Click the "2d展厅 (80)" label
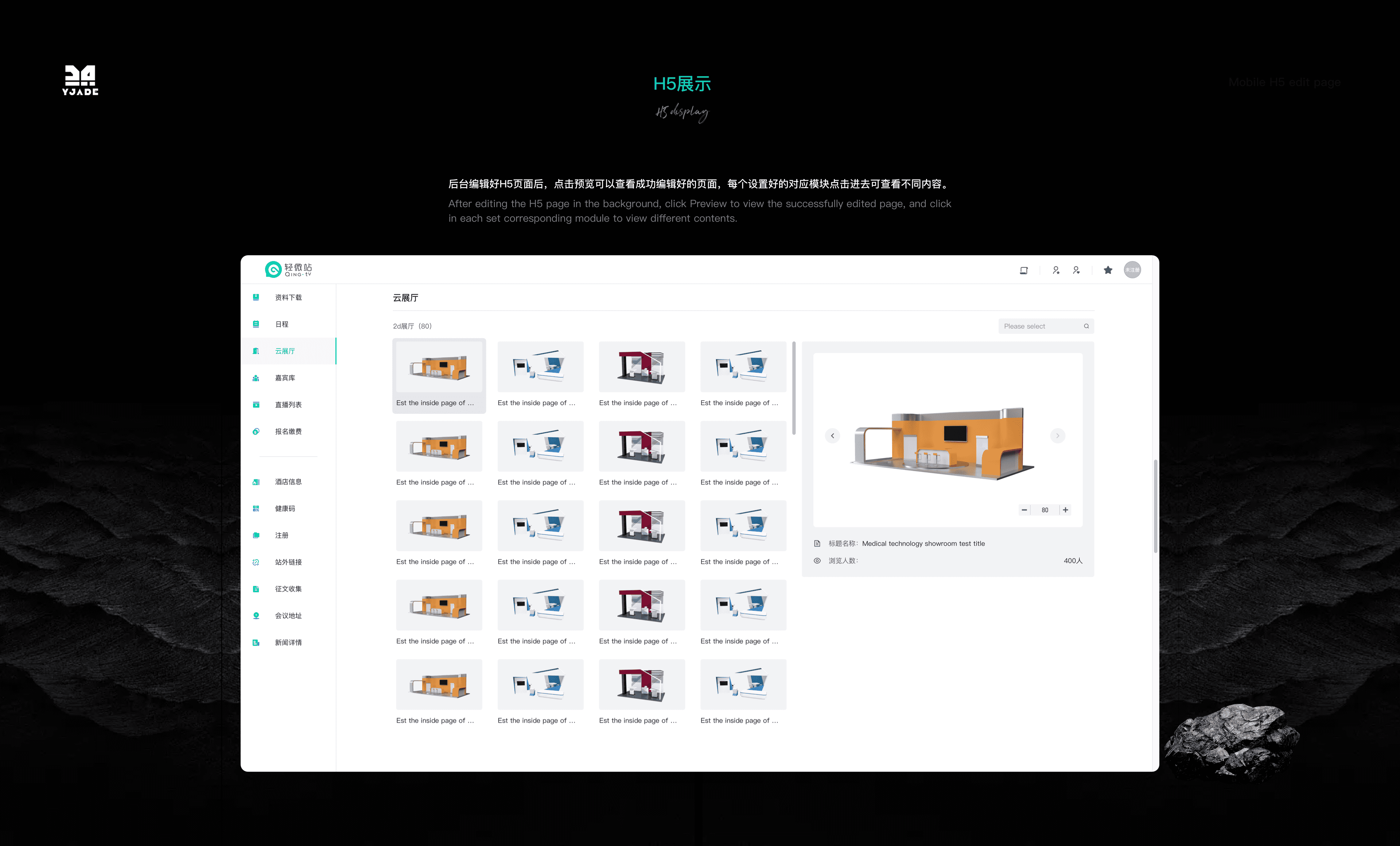Viewport: 1400px width, 846px height. 412,326
